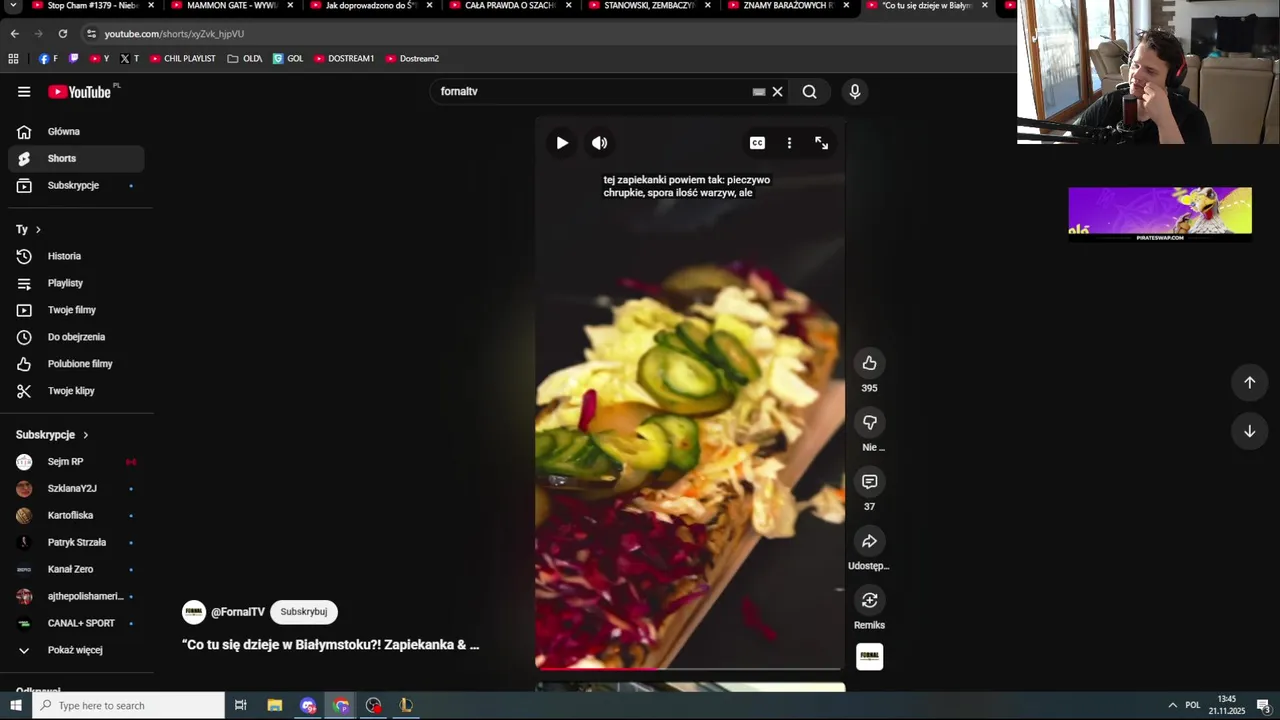Viewport: 1280px width, 720px height.
Task: Expand subscriptions with Pokaż więcej
Action: click(x=76, y=650)
